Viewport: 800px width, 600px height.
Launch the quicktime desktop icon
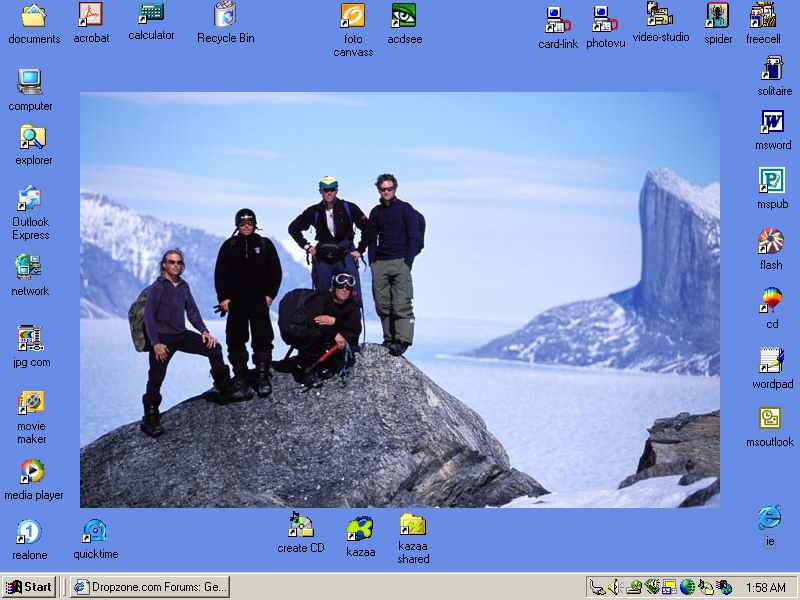(95, 531)
